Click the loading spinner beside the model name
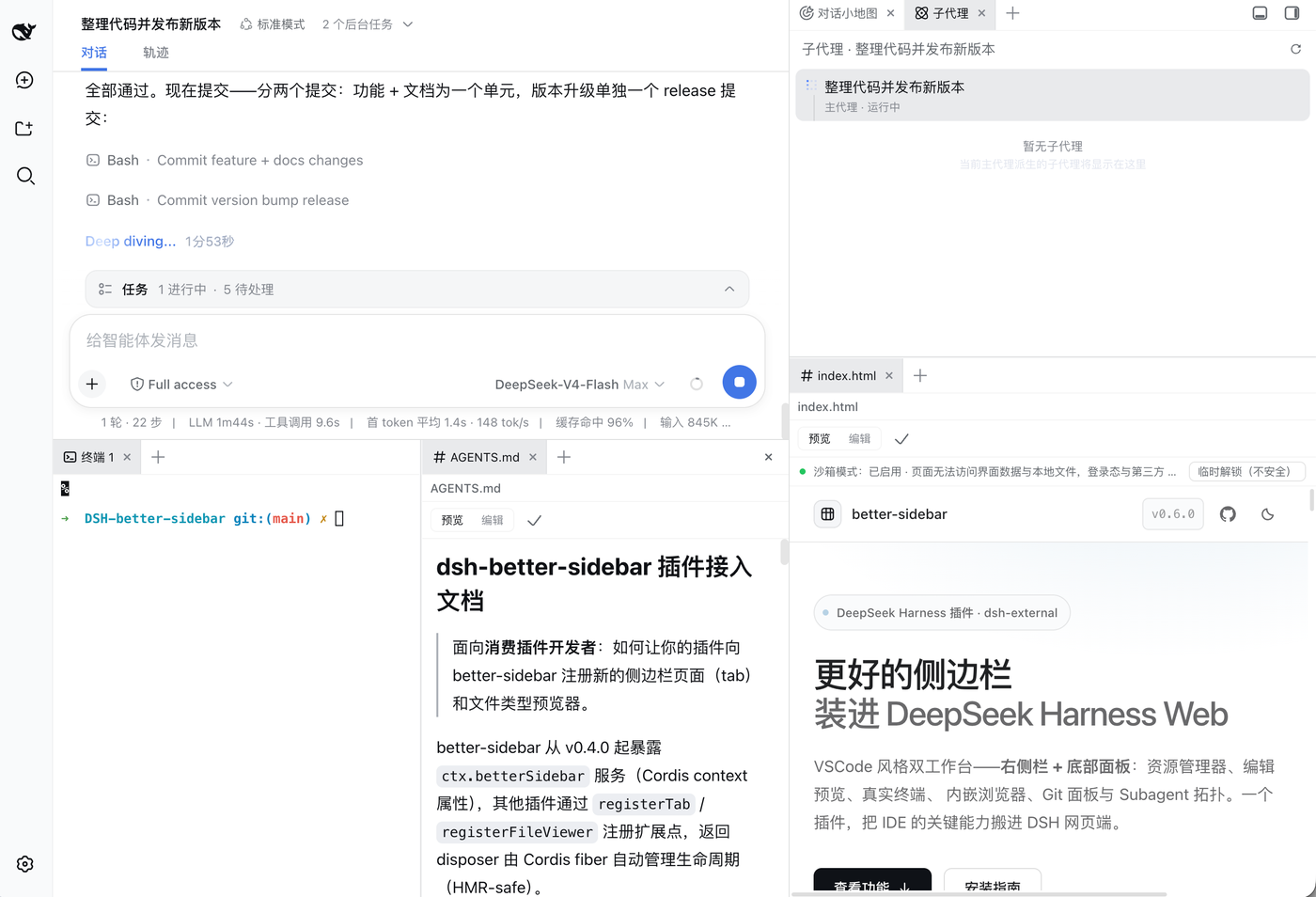This screenshot has width=1316, height=897. [x=697, y=384]
